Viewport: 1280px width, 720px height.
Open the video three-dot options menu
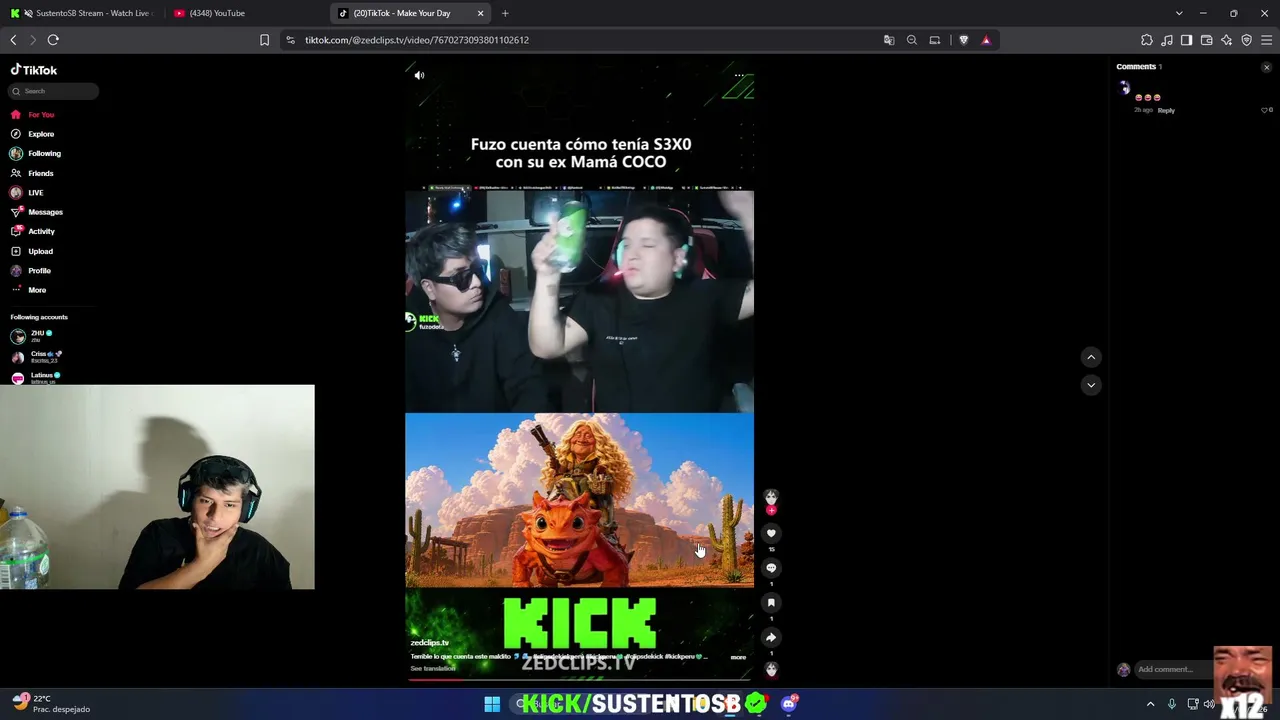click(x=739, y=75)
